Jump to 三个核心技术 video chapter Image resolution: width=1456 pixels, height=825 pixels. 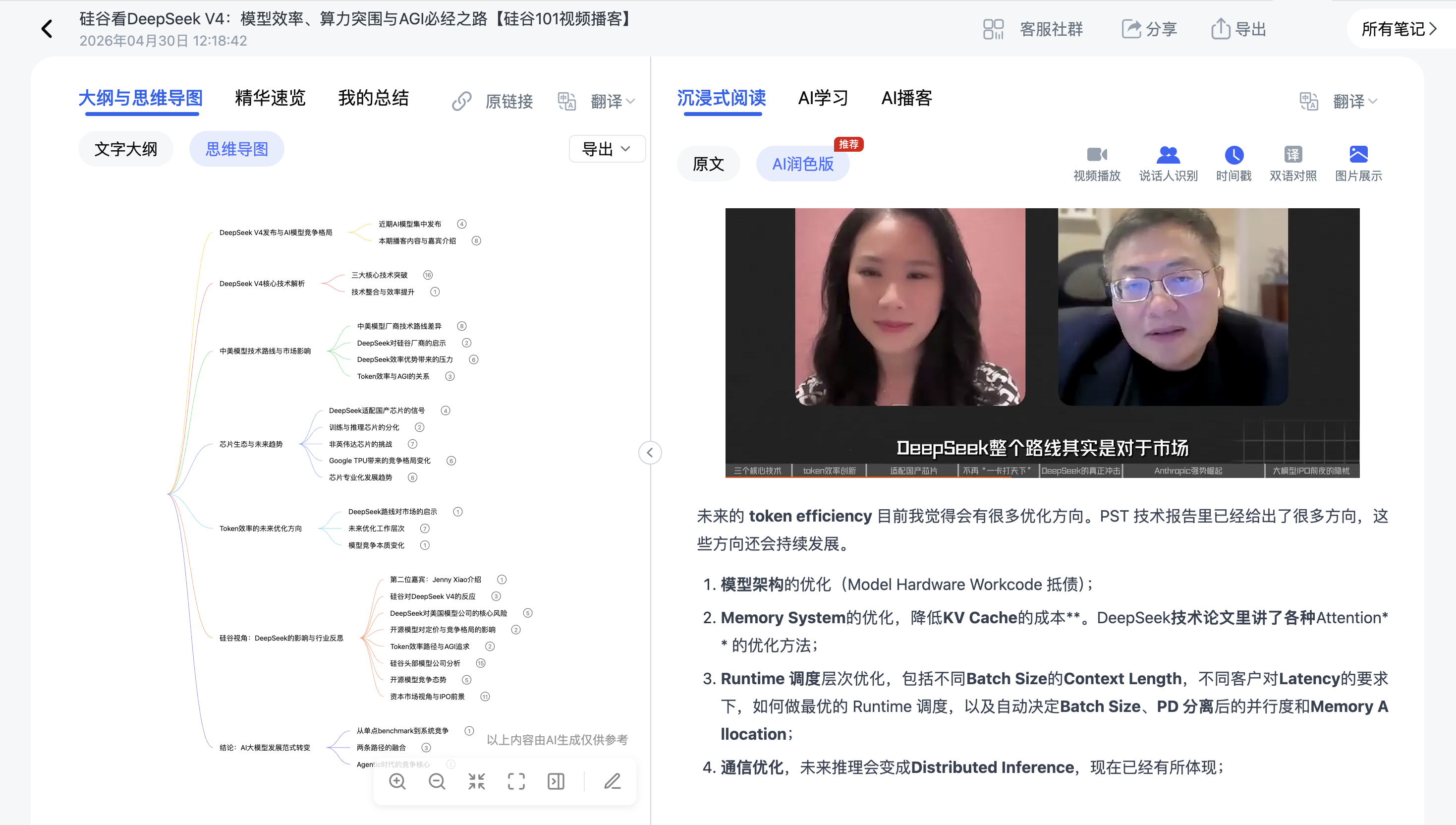point(757,471)
